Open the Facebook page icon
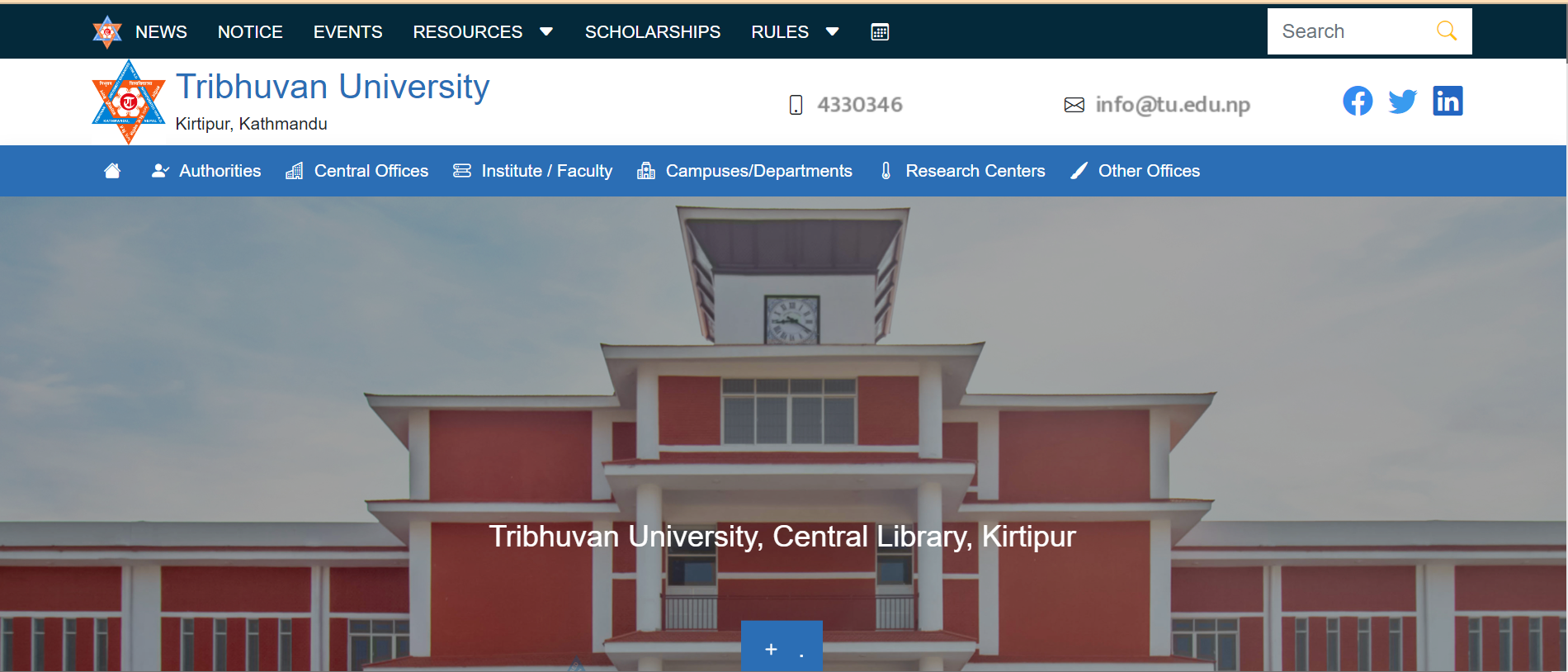 tap(1358, 101)
